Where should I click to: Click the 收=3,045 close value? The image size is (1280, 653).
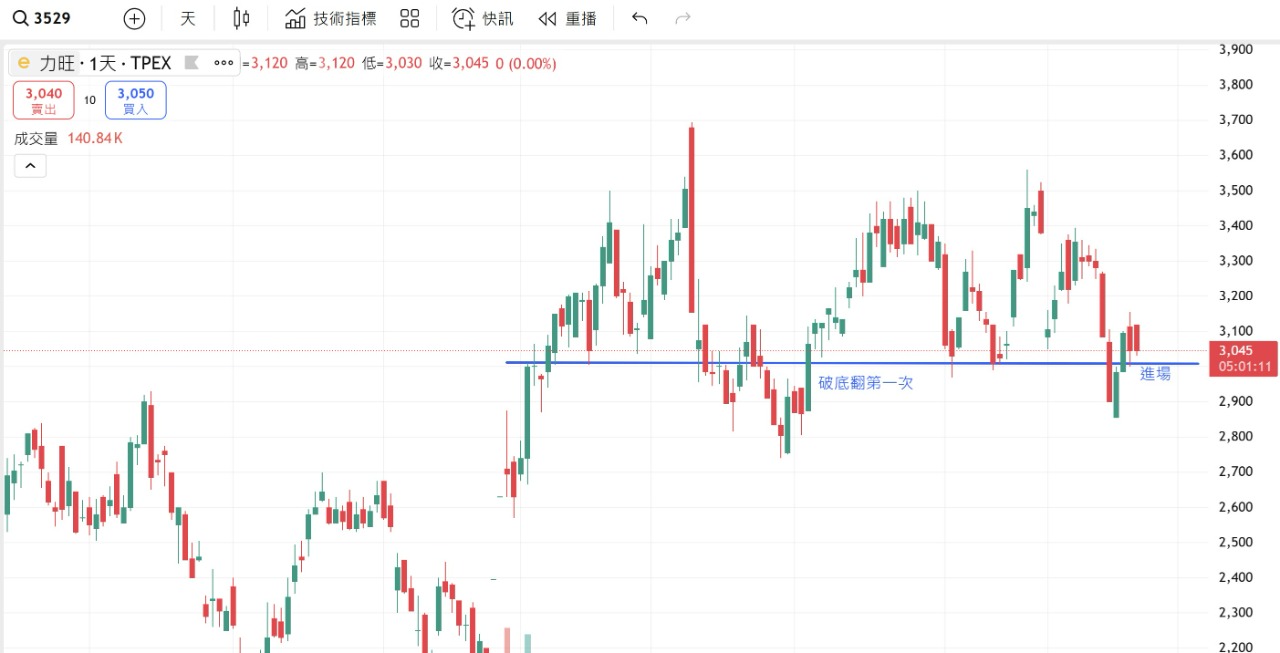pos(459,63)
